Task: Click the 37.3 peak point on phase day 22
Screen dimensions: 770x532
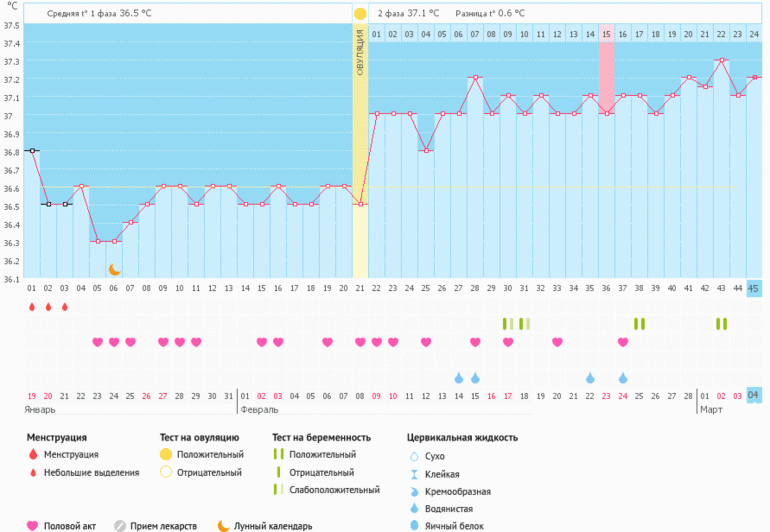Action: click(x=720, y=60)
